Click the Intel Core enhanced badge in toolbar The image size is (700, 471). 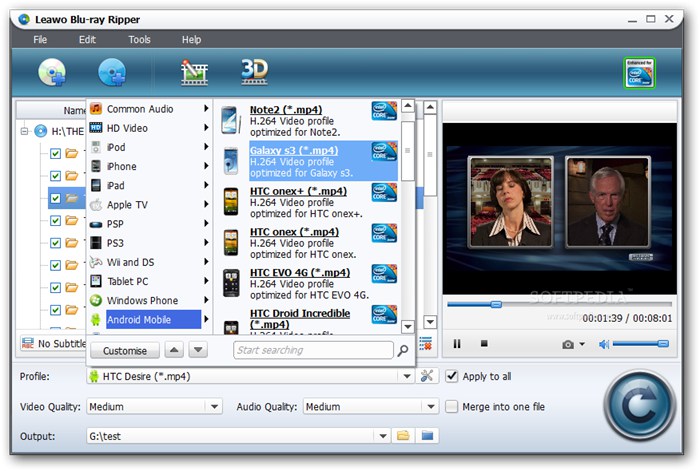tap(639, 73)
